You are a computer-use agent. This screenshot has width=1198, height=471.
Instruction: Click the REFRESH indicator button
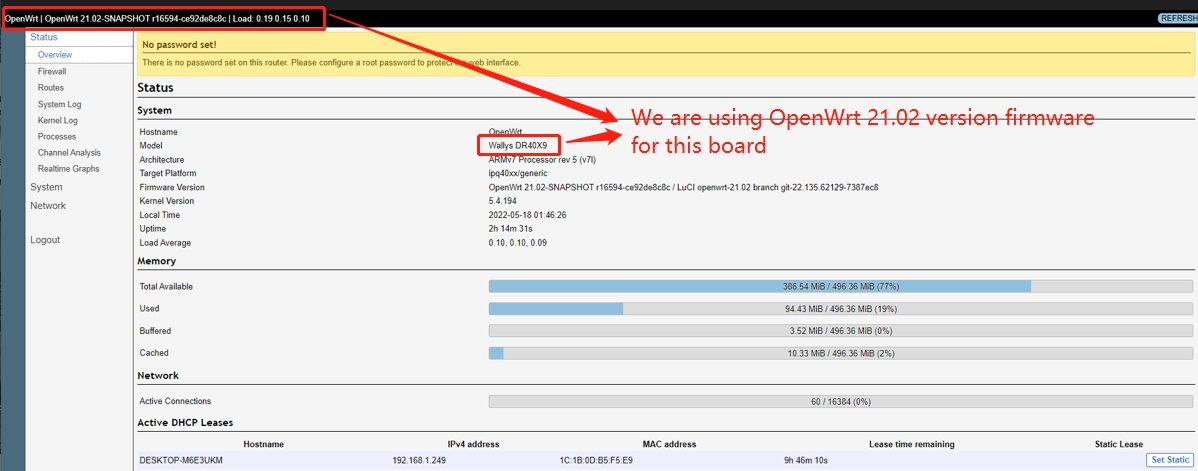pyautogui.click(x=1177, y=18)
